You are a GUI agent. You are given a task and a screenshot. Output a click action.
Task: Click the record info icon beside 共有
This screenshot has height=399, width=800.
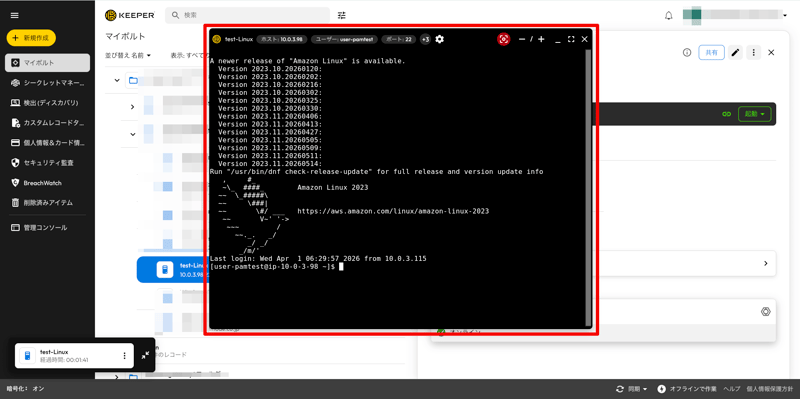coord(687,53)
